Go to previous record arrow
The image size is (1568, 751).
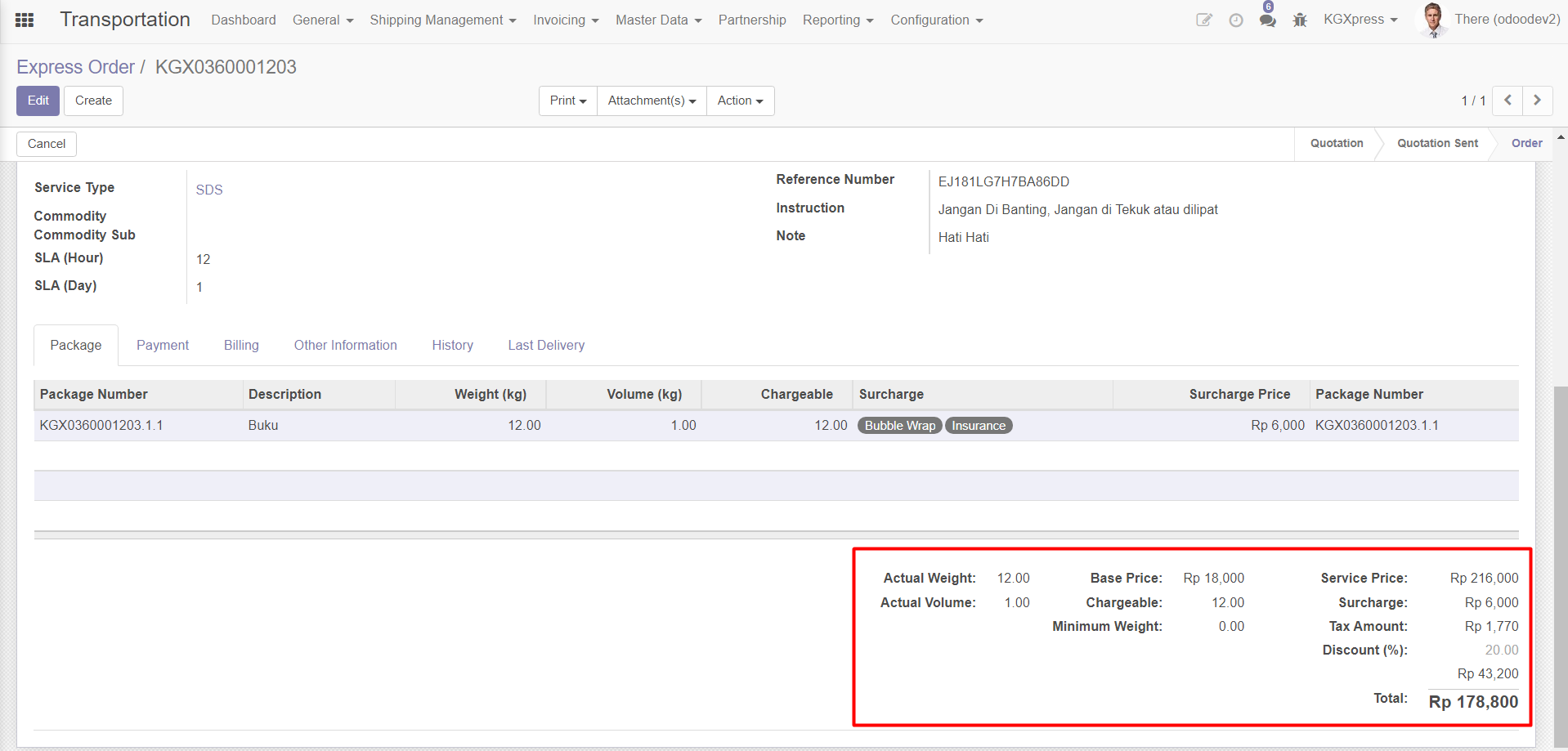1508,101
